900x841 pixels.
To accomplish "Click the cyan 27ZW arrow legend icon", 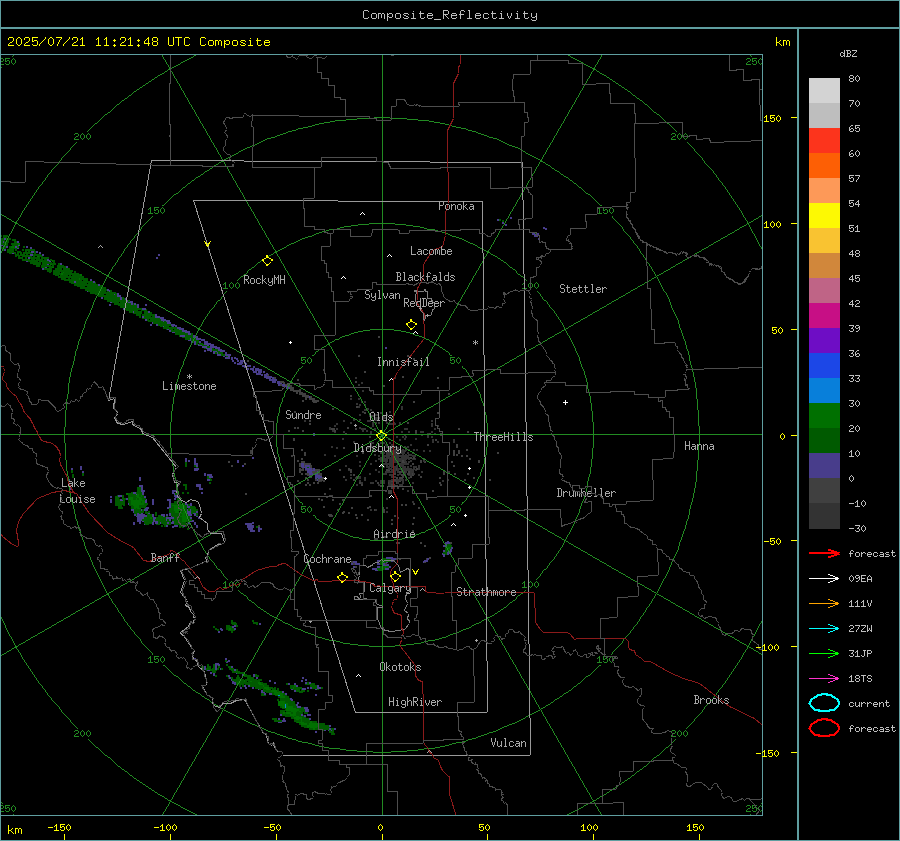I will tap(824, 629).
